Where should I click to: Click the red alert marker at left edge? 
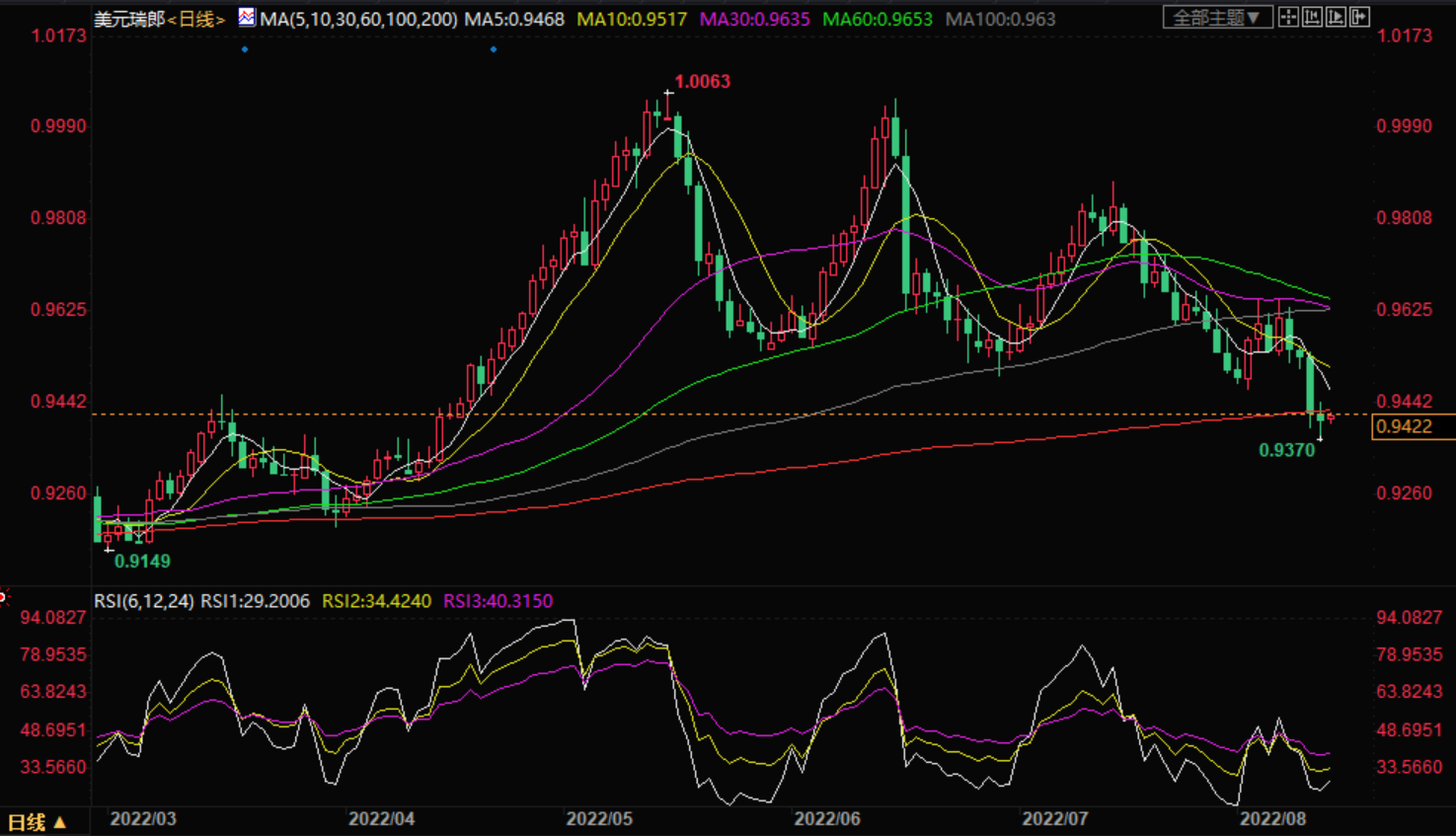coord(3,596)
